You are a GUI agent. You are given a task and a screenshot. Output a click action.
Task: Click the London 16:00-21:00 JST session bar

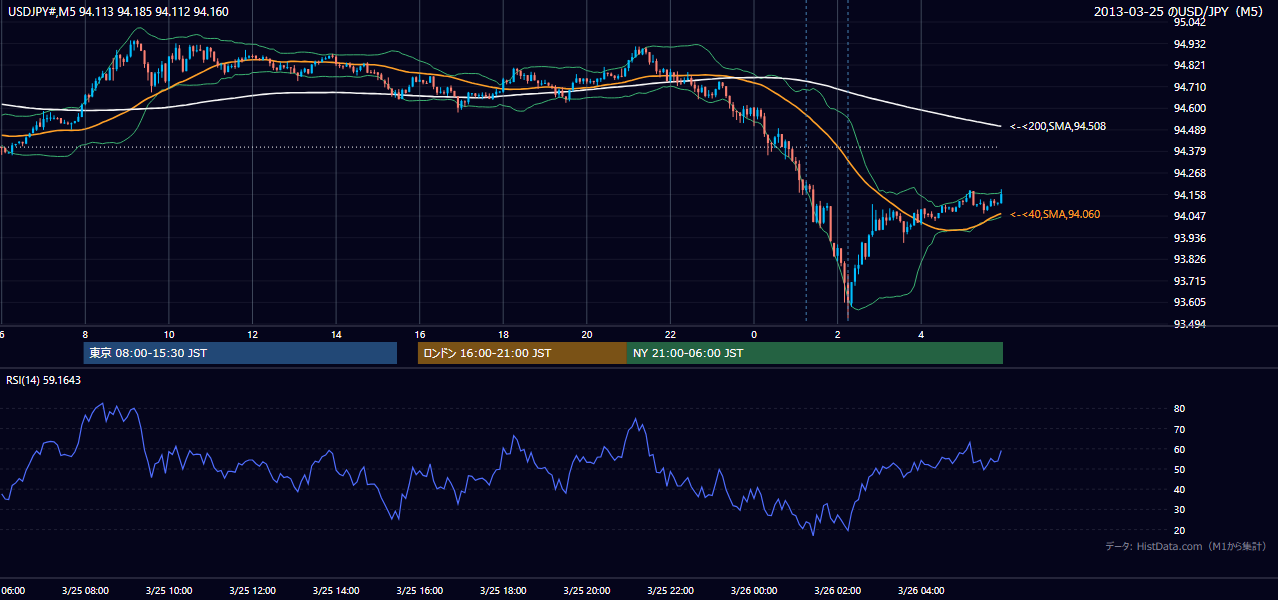click(522, 353)
